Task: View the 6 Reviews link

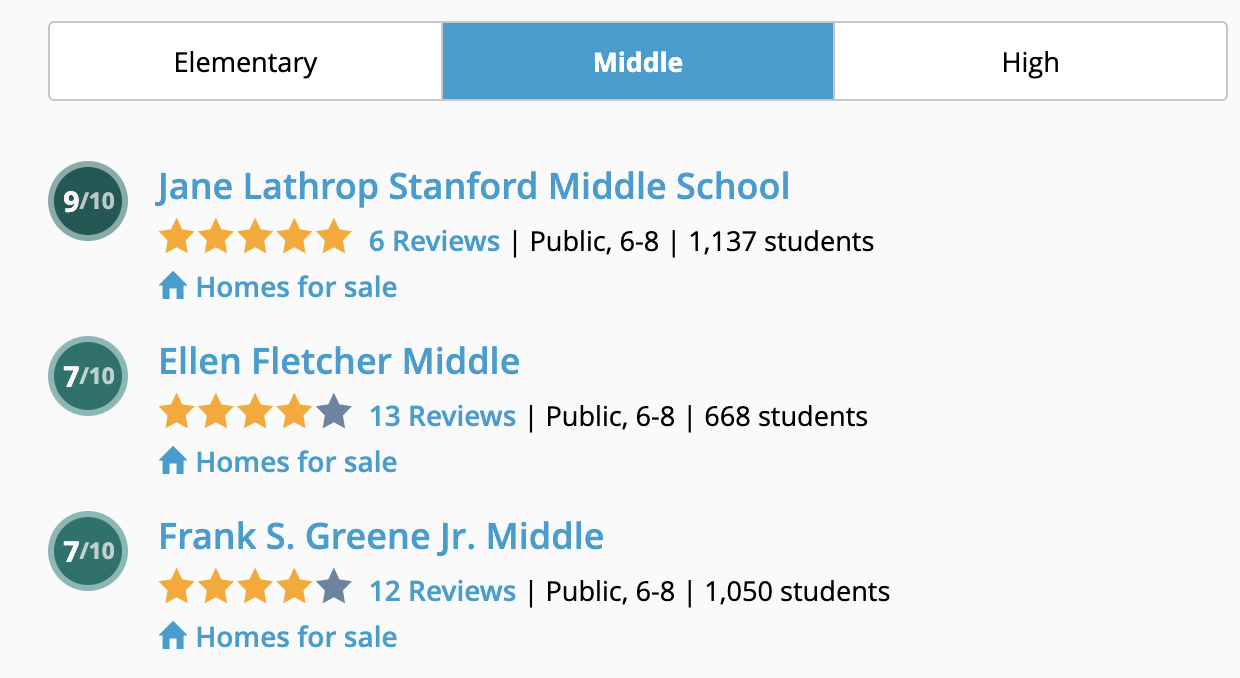Action: [434, 241]
